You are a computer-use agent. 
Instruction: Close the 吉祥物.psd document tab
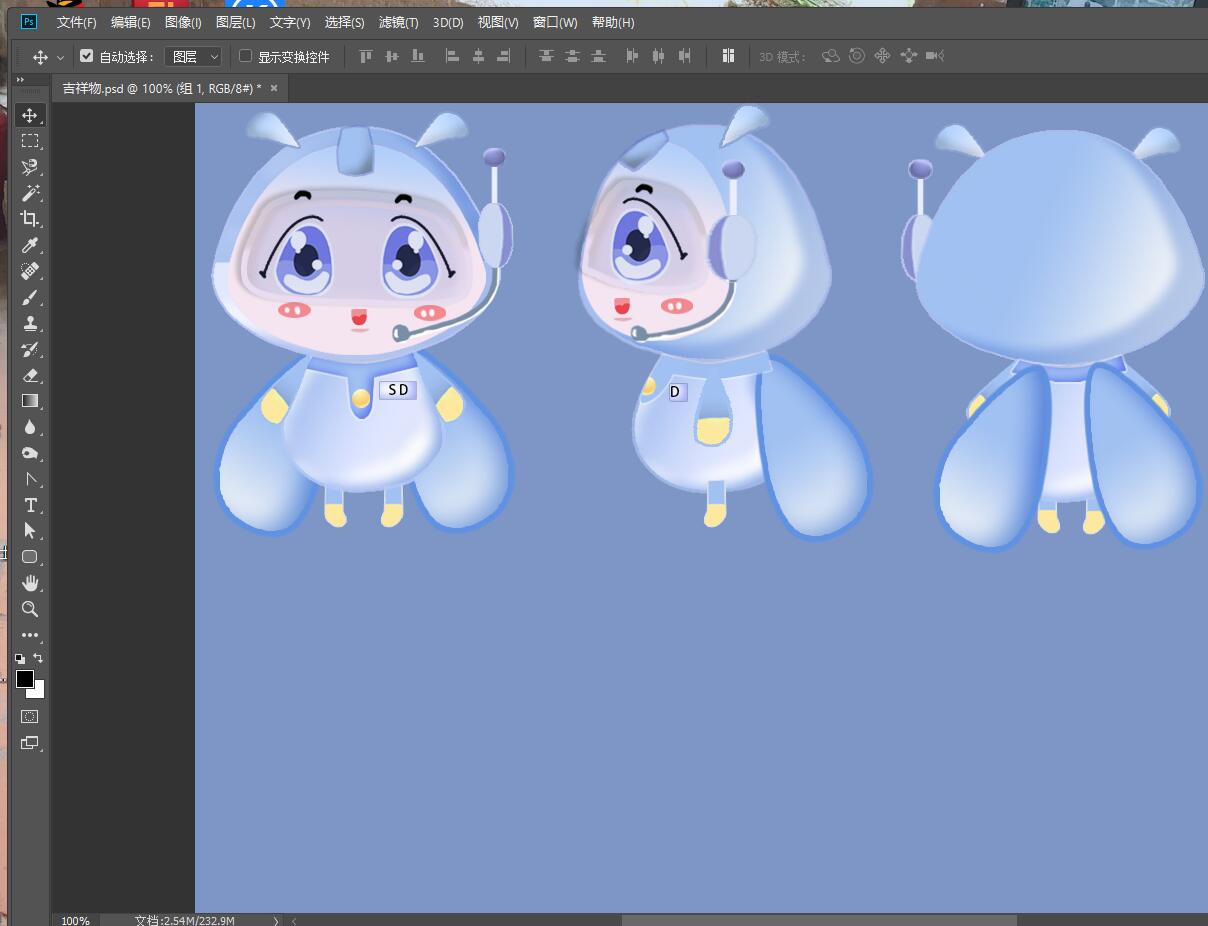274,88
